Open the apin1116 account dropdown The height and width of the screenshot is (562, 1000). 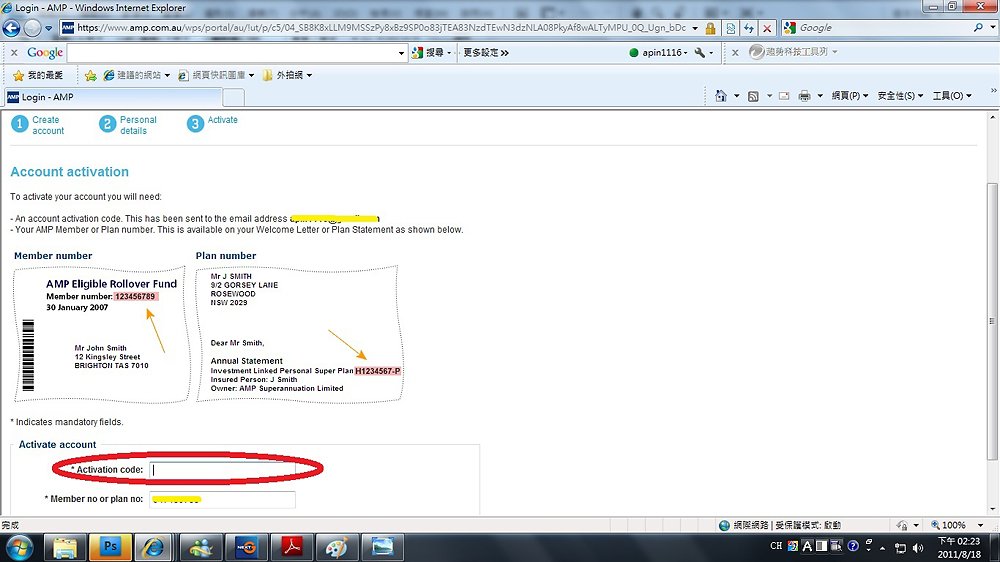coord(658,52)
